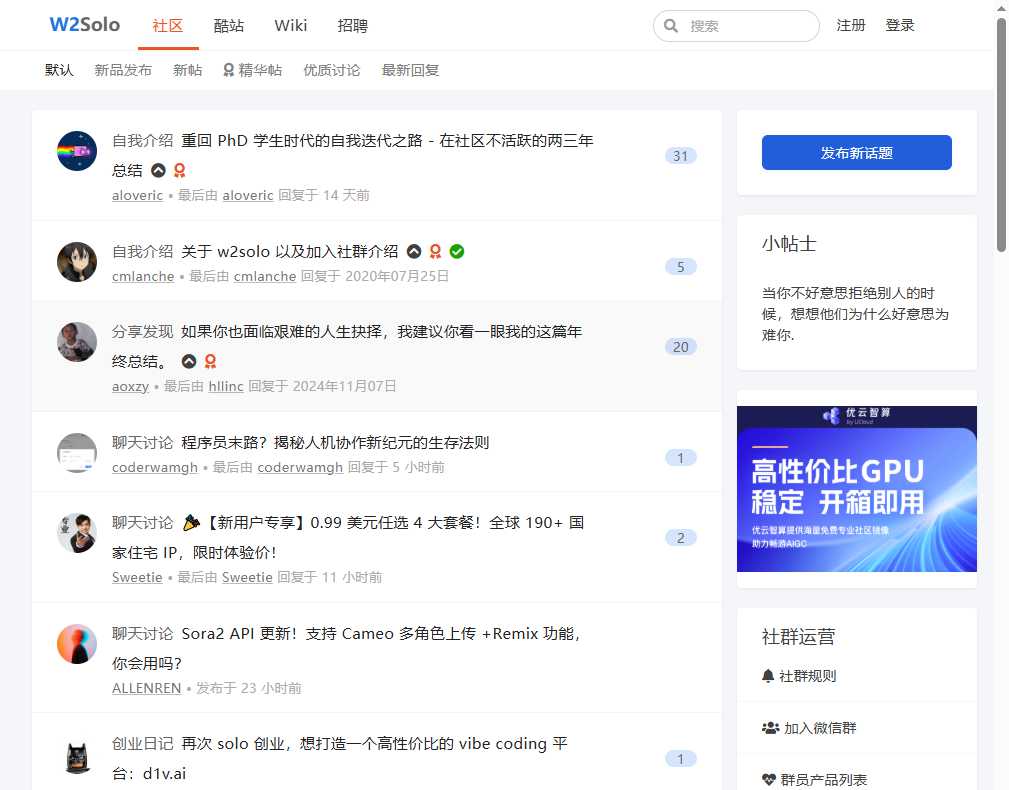Open the Wiki page
Image resolution: width=1009 pixels, height=790 pixels.
[290, 26]
